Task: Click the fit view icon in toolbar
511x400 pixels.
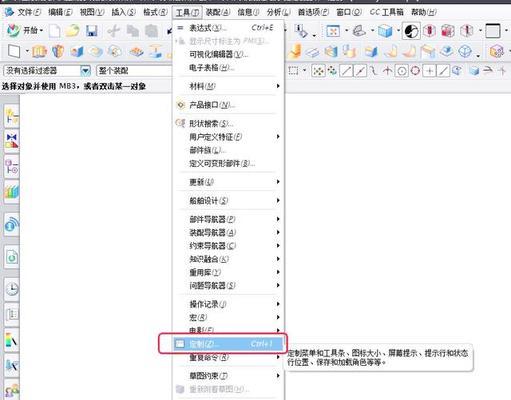Action: [x=333, y=31]
